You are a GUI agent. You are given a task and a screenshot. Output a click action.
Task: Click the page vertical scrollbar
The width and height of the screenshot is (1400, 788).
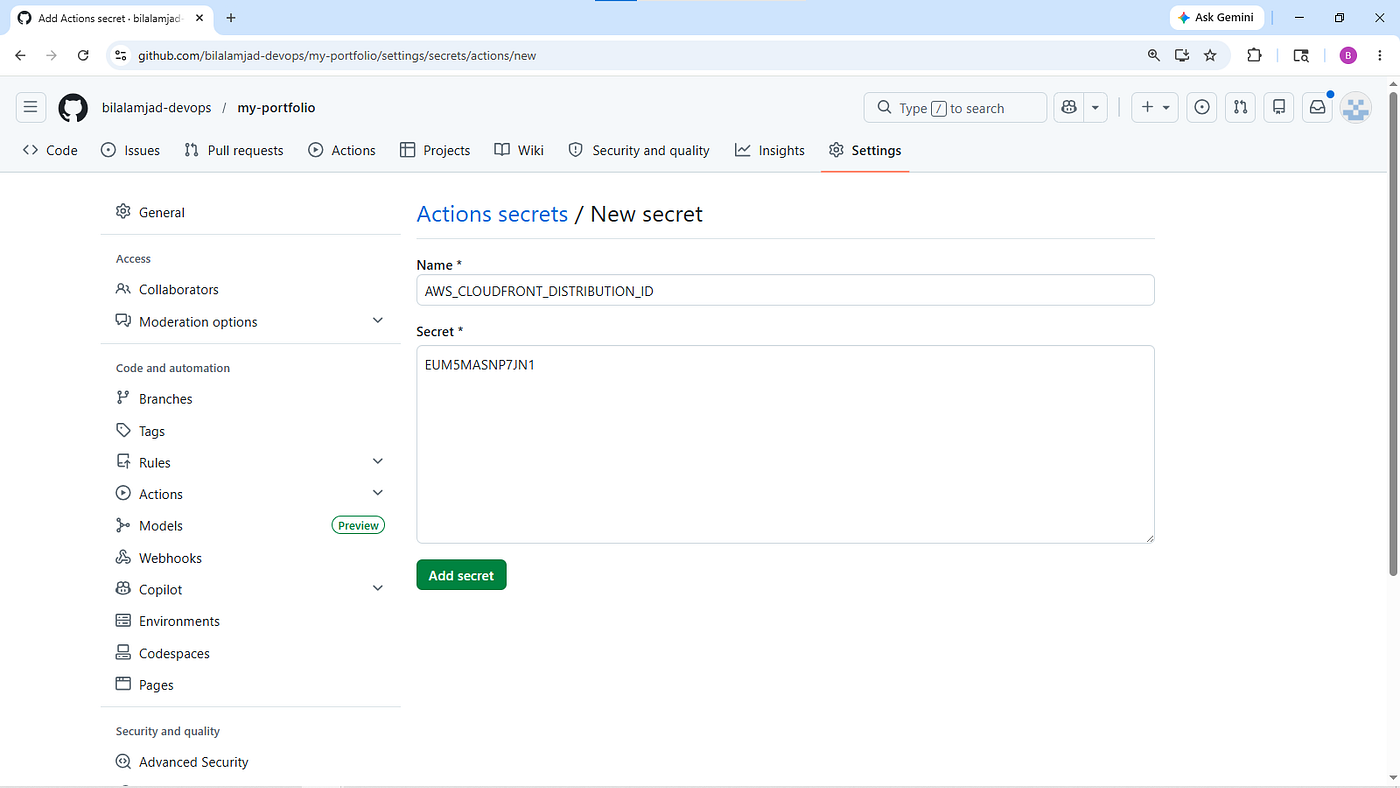[1393, 335]
